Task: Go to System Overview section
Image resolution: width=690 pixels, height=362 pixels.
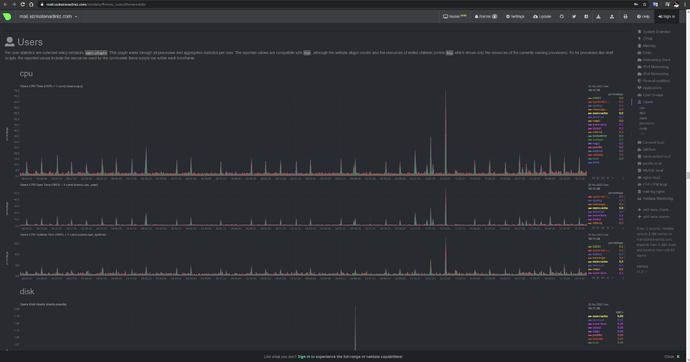Action: point(654,32)
